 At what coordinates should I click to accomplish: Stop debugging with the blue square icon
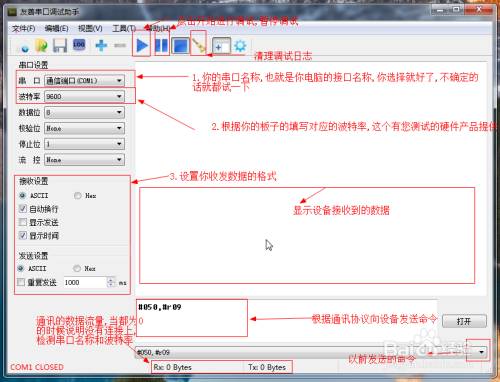pyautogui.click(x=180, y=46)
